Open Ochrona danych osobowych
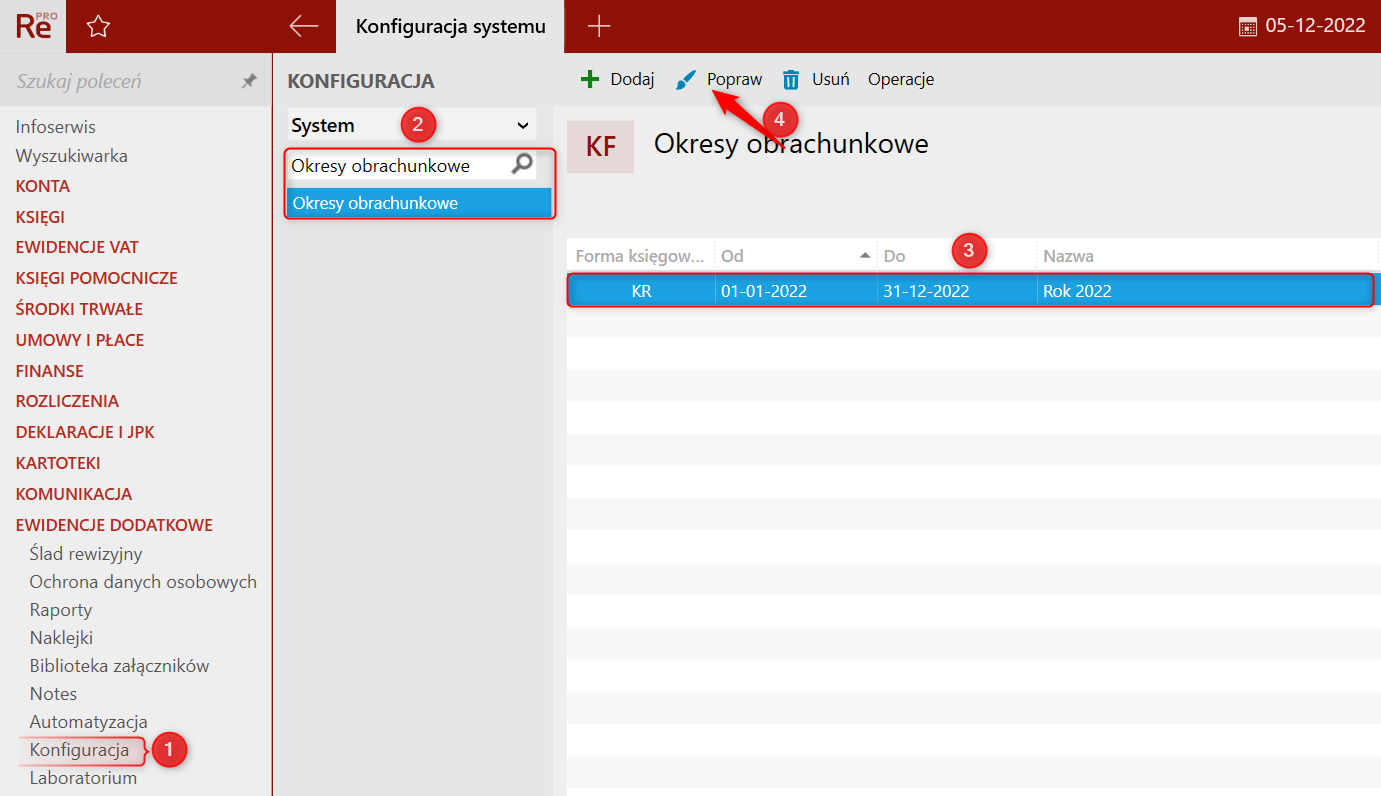Viewport: 1381px width, 796px height. tap(143, 581)
